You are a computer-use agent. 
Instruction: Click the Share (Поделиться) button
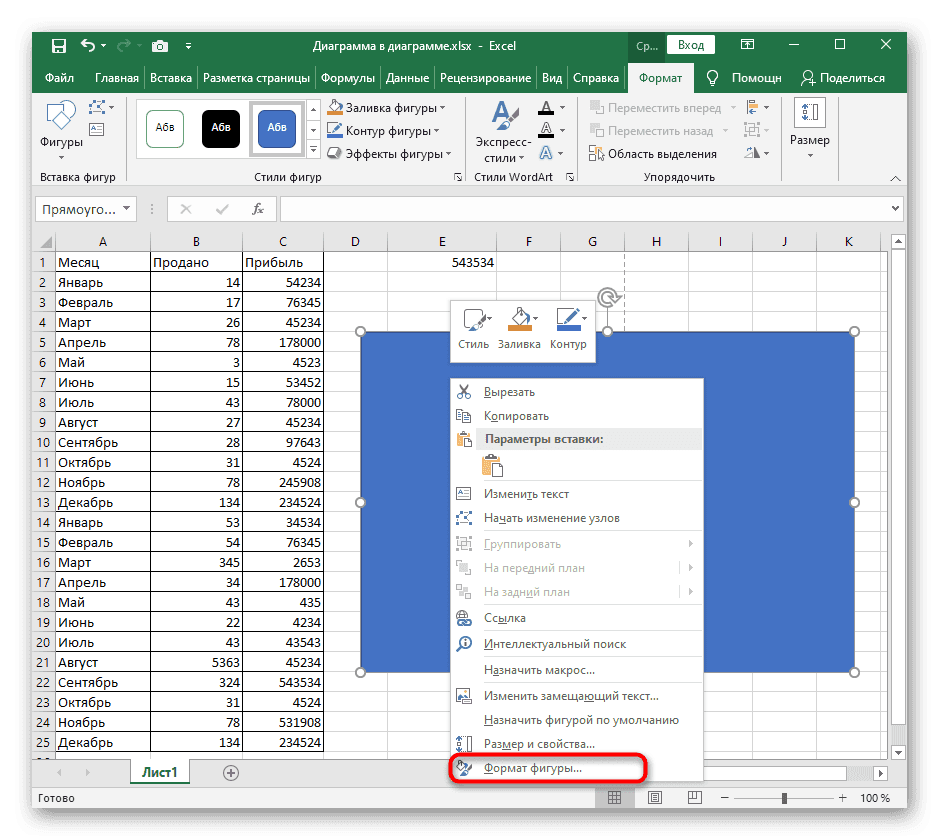(843, 78)
